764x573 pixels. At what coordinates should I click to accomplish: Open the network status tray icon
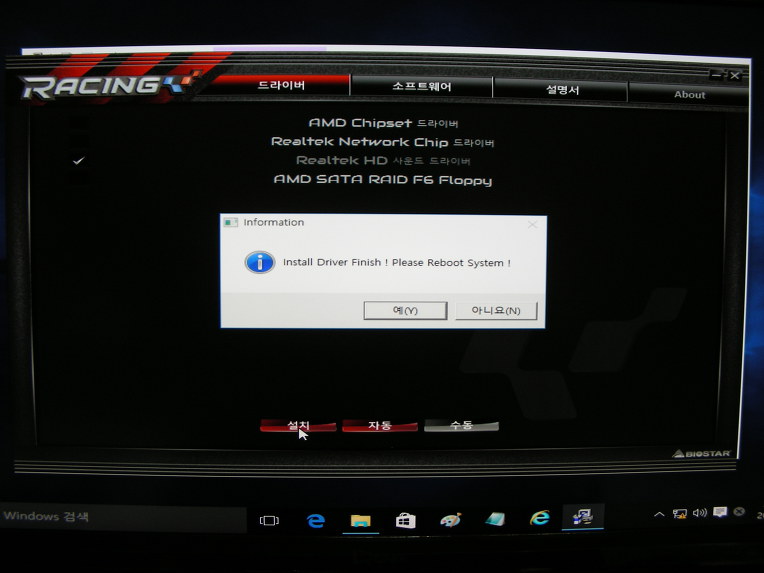(680, 514)
